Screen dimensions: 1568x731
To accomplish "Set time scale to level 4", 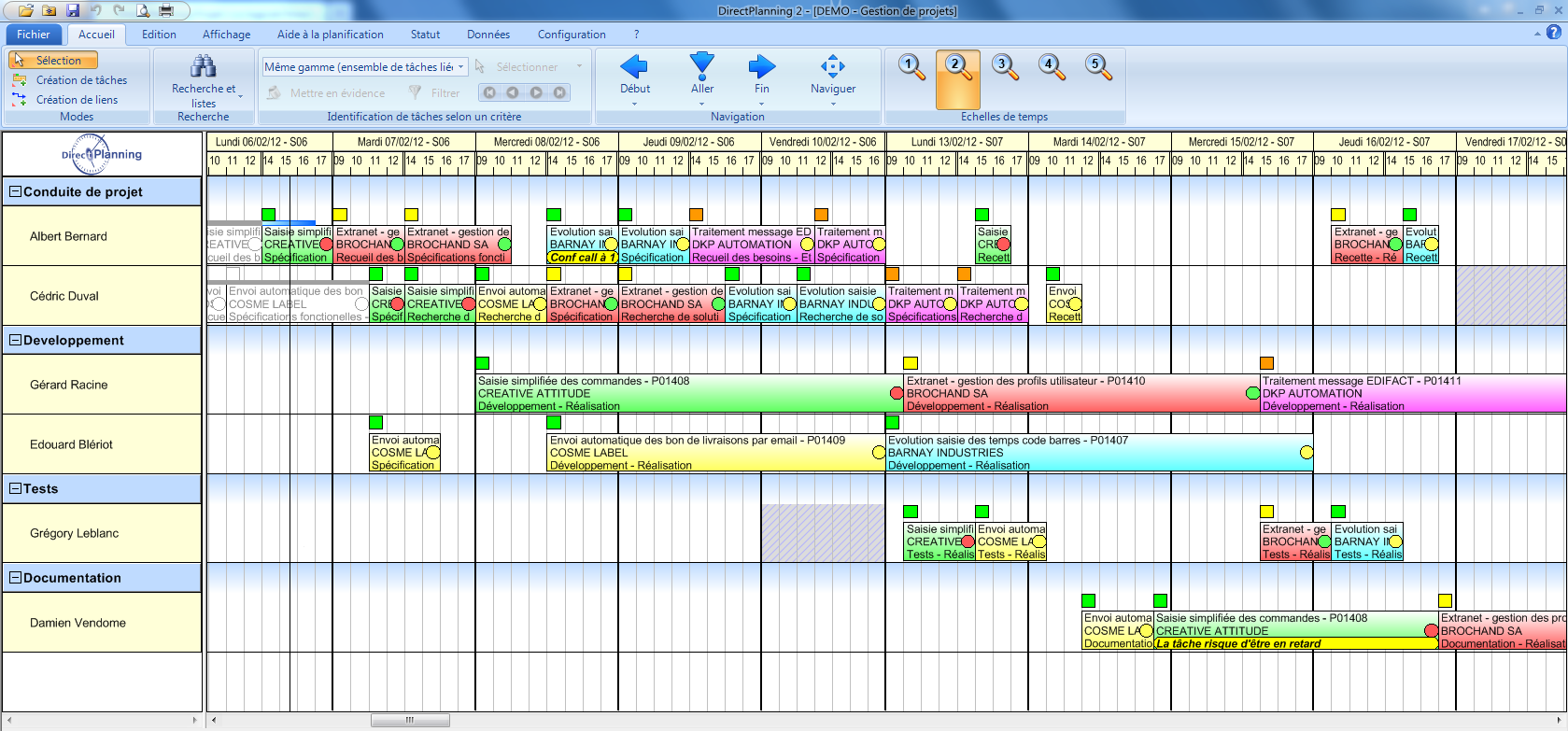I will coord(1052,67).
